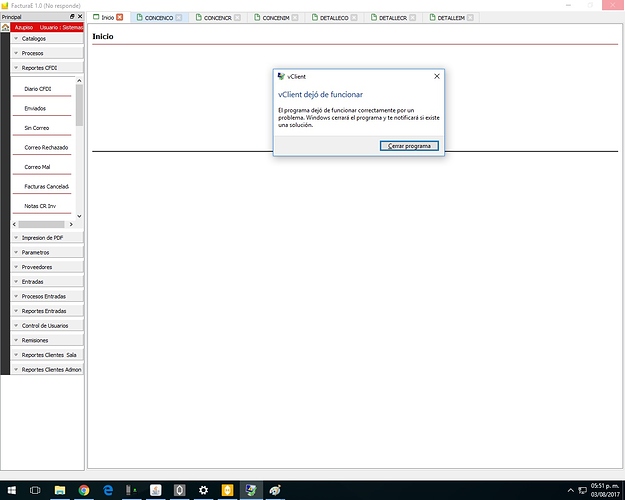The image size is (625, 500).
Task: Open File Explorer from the taskbar
Action: [60, 490]
